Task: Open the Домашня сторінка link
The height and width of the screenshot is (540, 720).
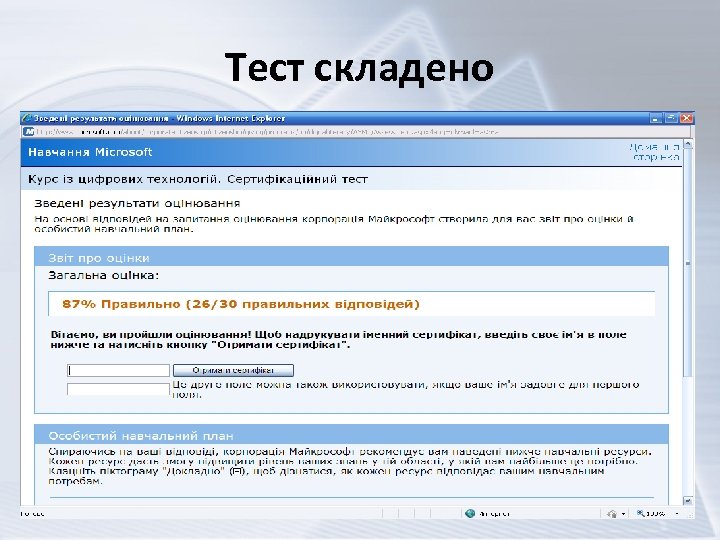Action: tap(654, 152)
